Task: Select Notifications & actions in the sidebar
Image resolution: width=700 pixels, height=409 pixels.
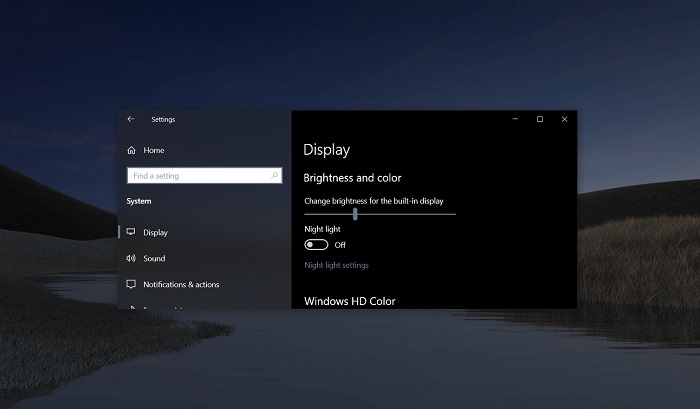Action: [181, 284]
